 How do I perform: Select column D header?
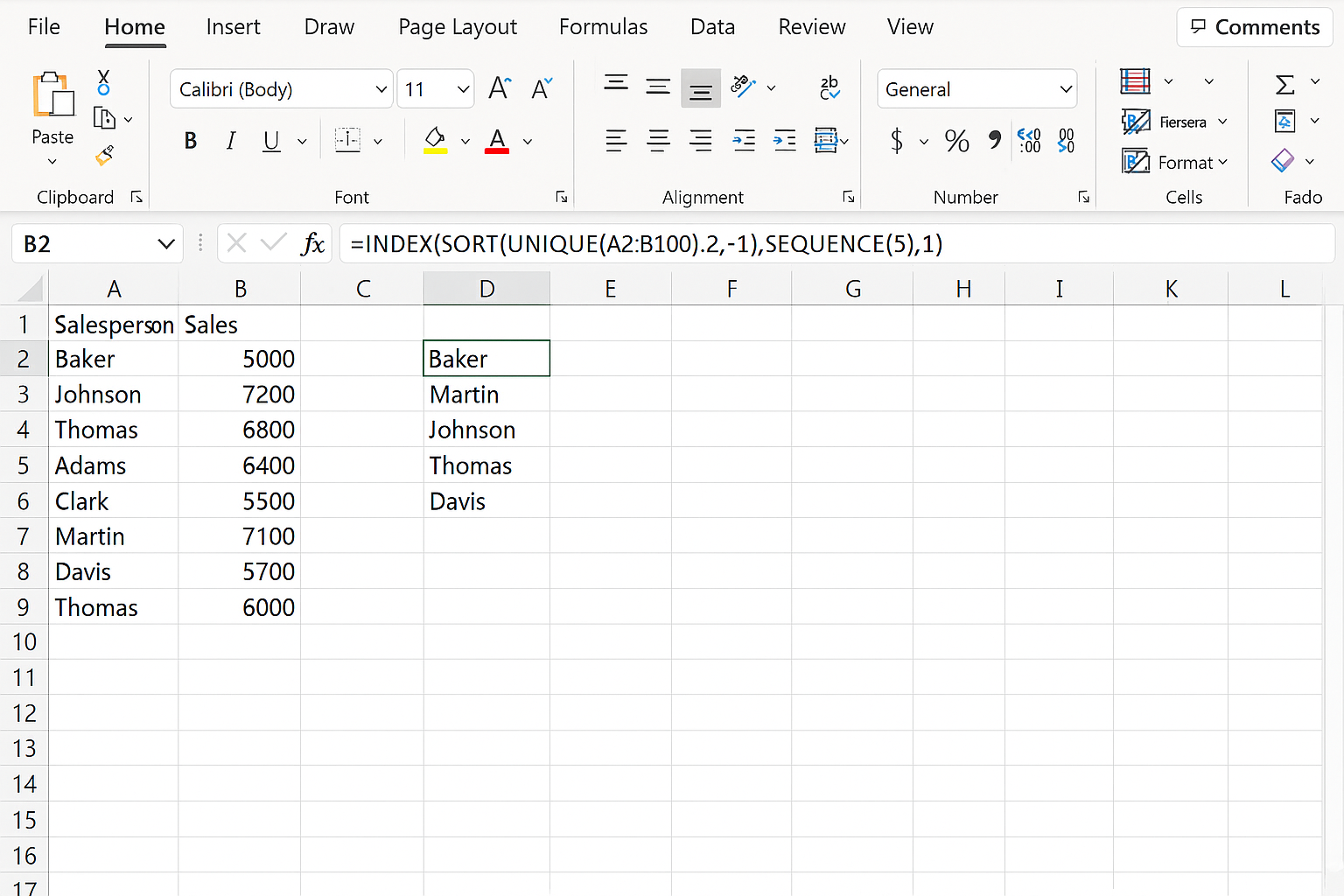(x=486, y=289)
